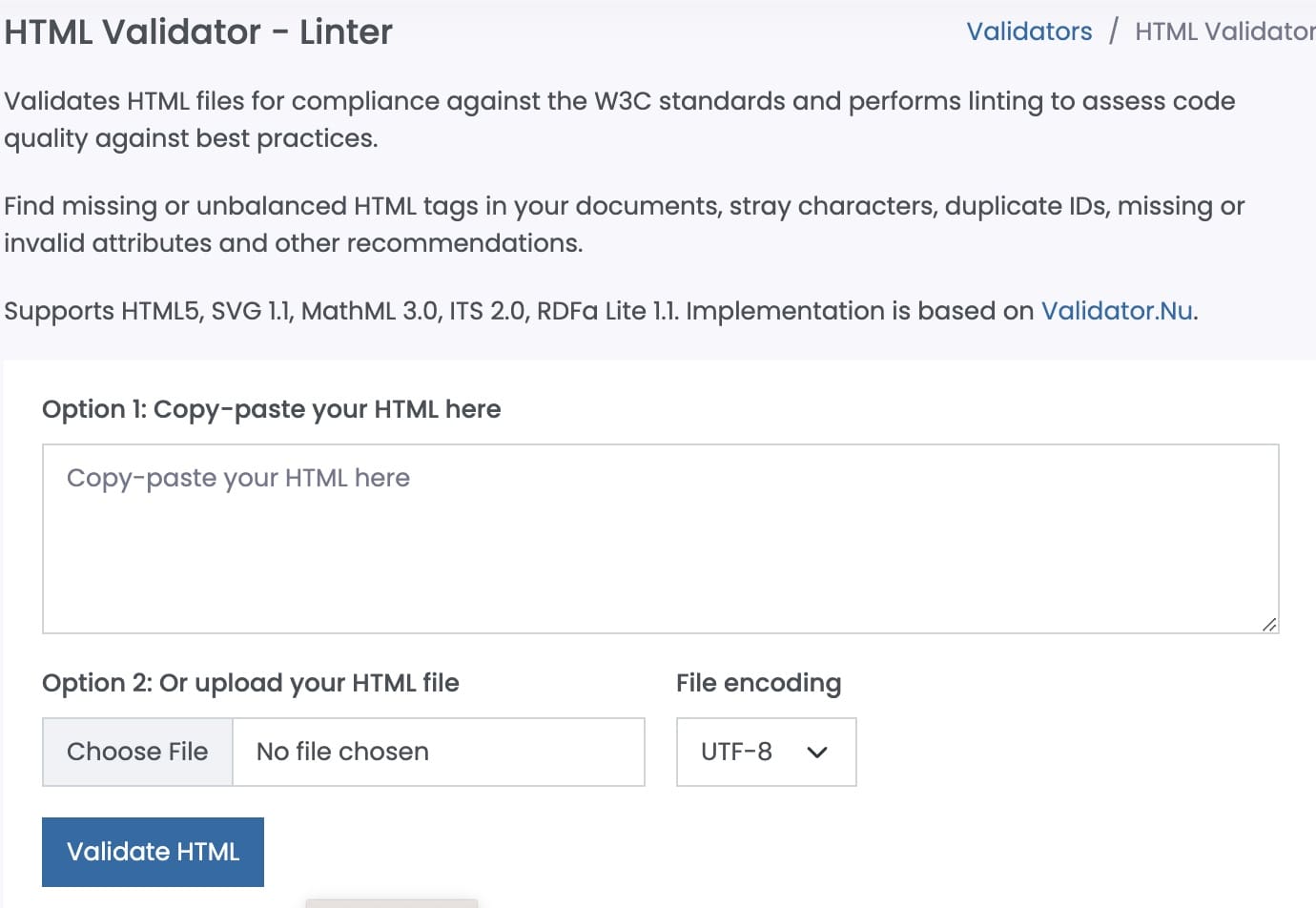Click the 'Supports HTML5, SVG 1.1' sentence

pos(601,311)
